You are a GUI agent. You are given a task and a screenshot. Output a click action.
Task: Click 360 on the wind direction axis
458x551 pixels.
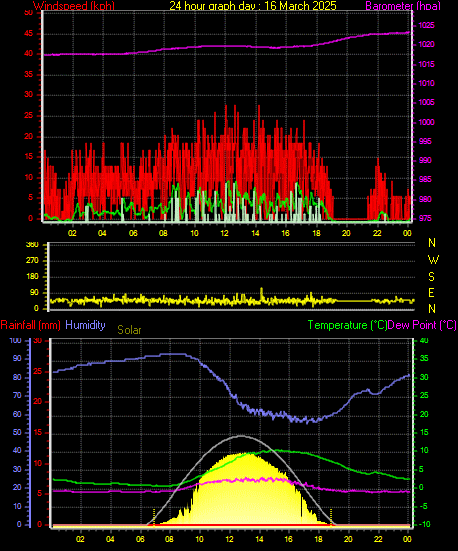[32, 245]
